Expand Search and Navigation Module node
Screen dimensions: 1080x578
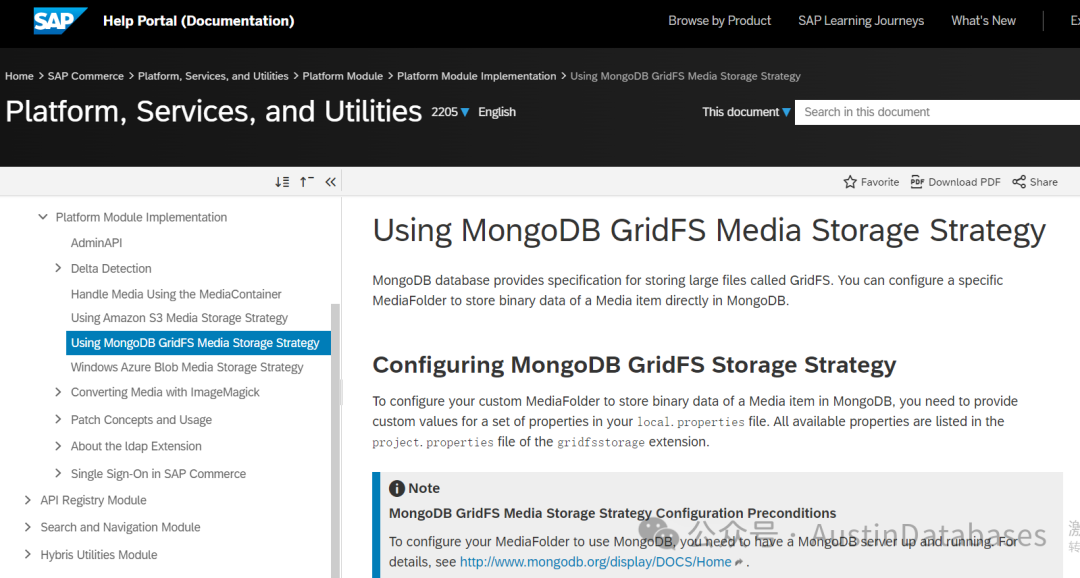(28, 527)
